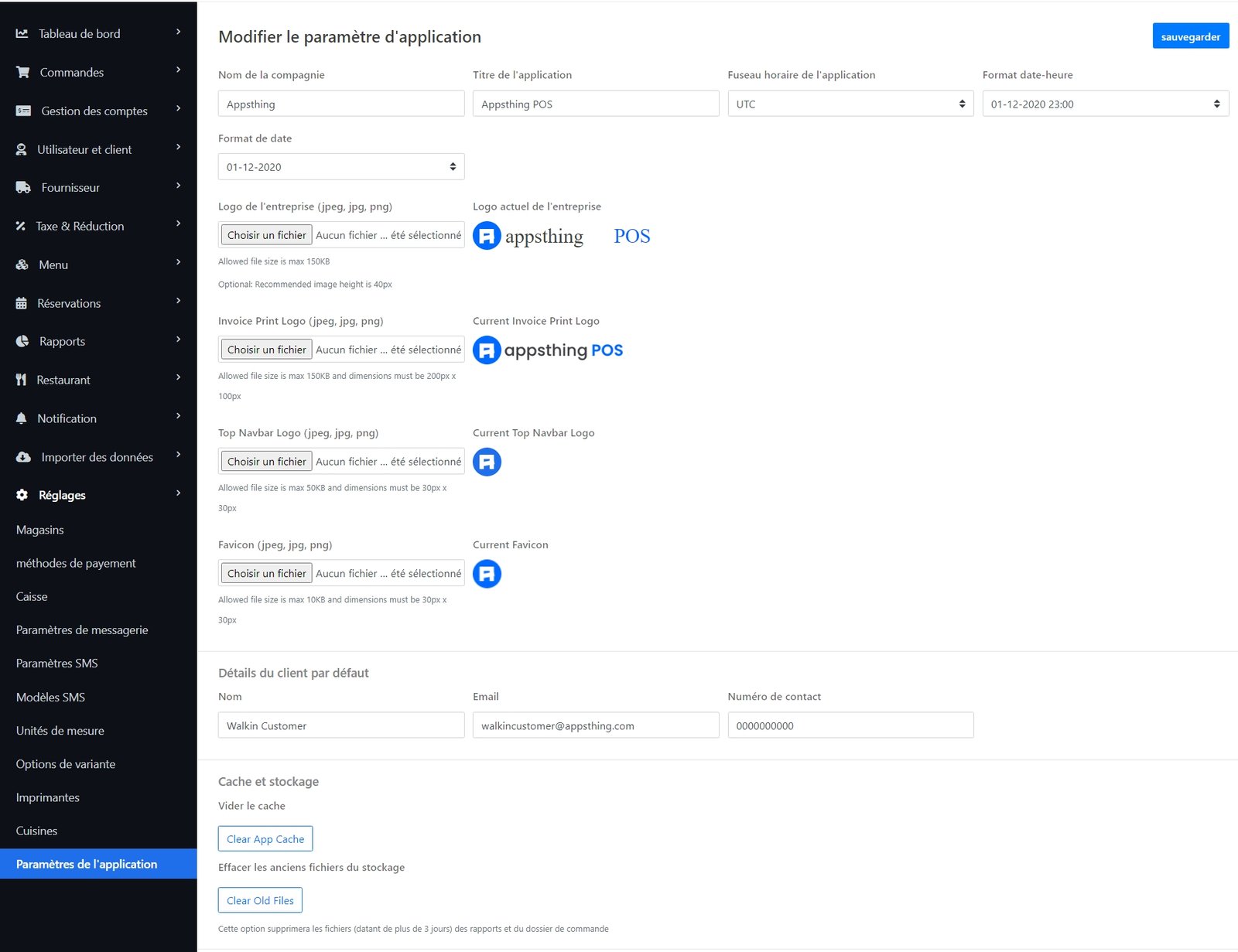Image resolution: width=1238 pixels, height=952 pixels.
Task: Click the Taxe & Réduction percent icon
Action: coord(21,227)
